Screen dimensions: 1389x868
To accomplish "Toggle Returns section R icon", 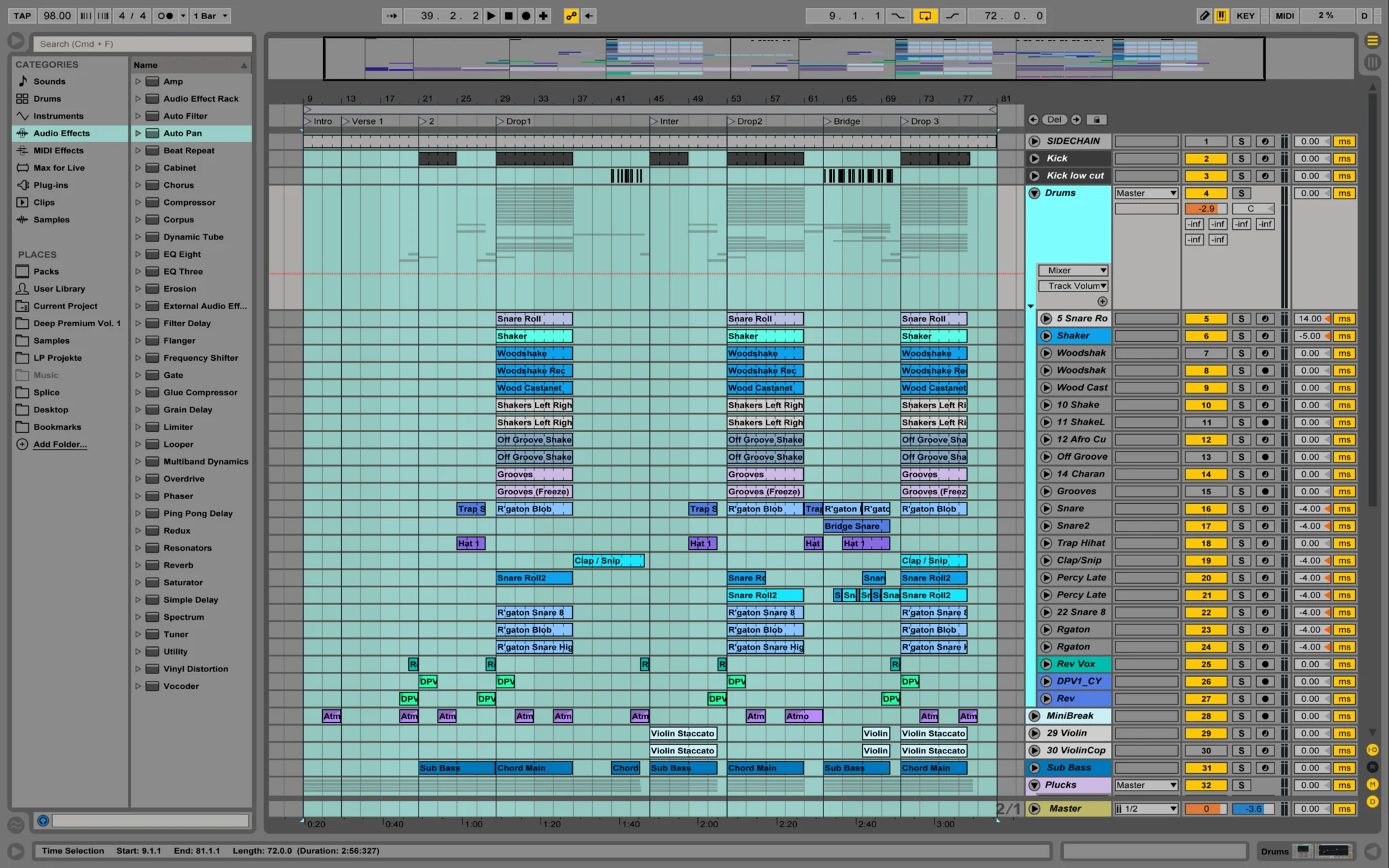I will tap(1372, 767).
